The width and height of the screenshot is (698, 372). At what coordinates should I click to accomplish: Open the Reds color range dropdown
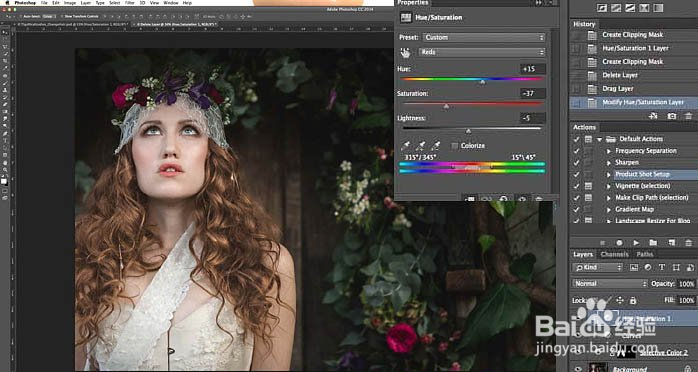click(x=481, y=52)
